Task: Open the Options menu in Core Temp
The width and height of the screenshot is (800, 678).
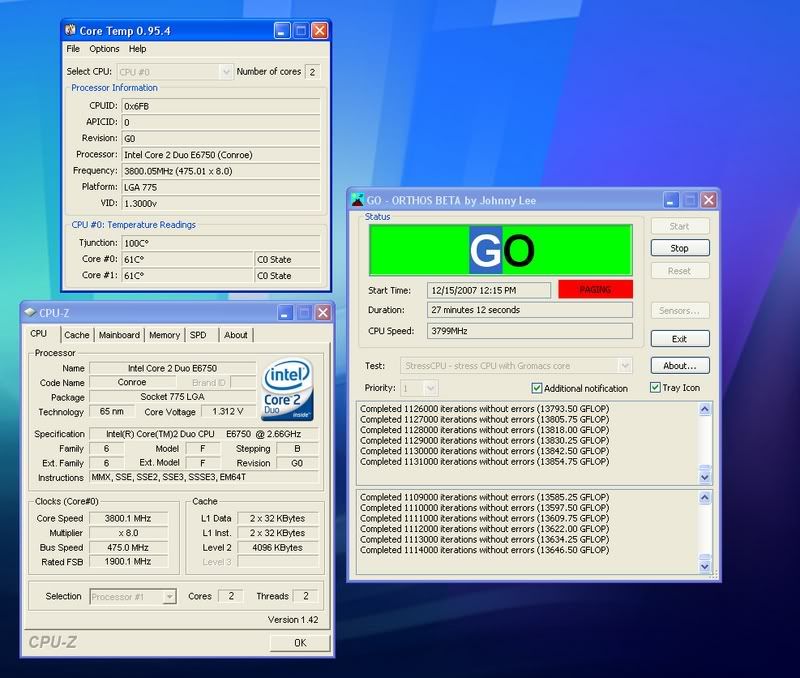Action: pyautogui.click(x=104, y=49)
